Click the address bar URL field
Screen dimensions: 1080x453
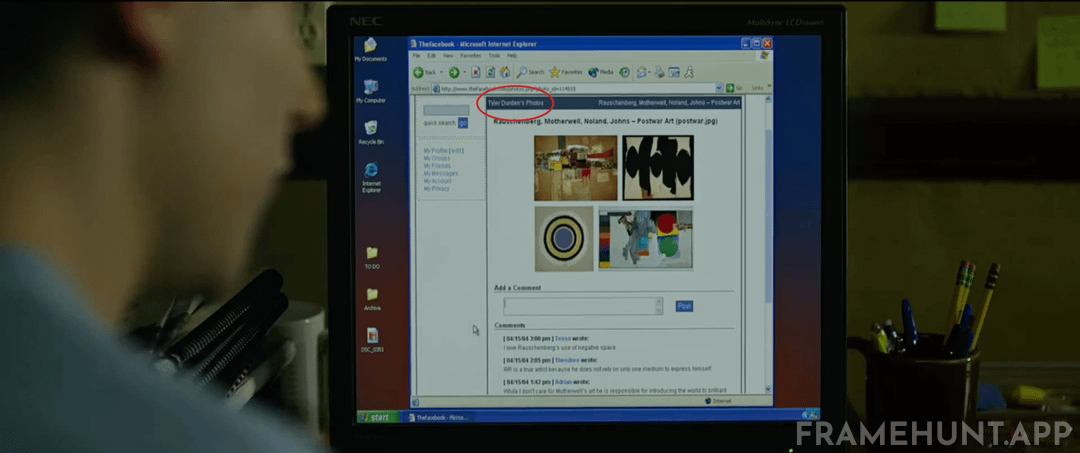(x=579, y=88)
